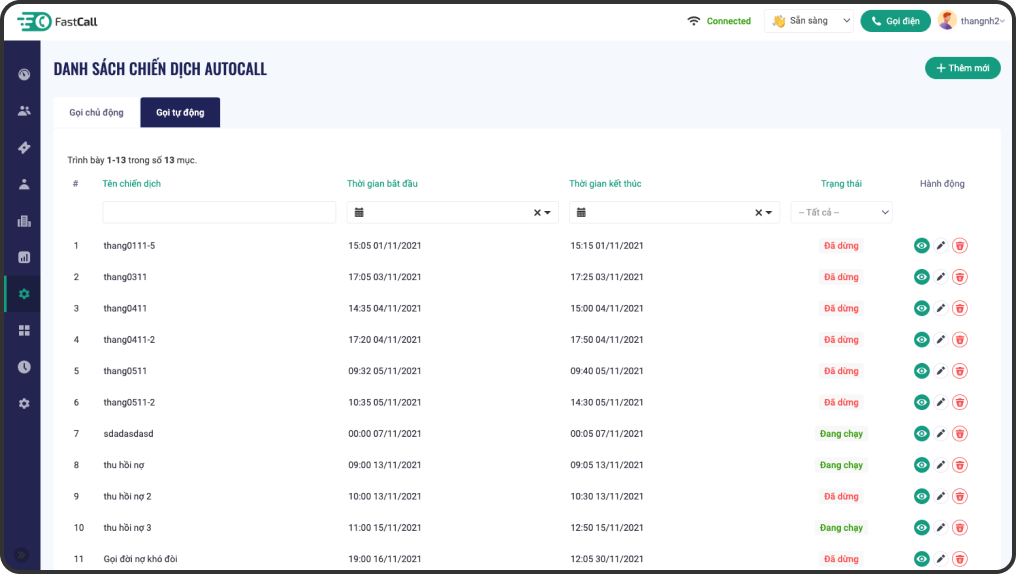Expand the Tất cả status filter

(x=841, y=212)
